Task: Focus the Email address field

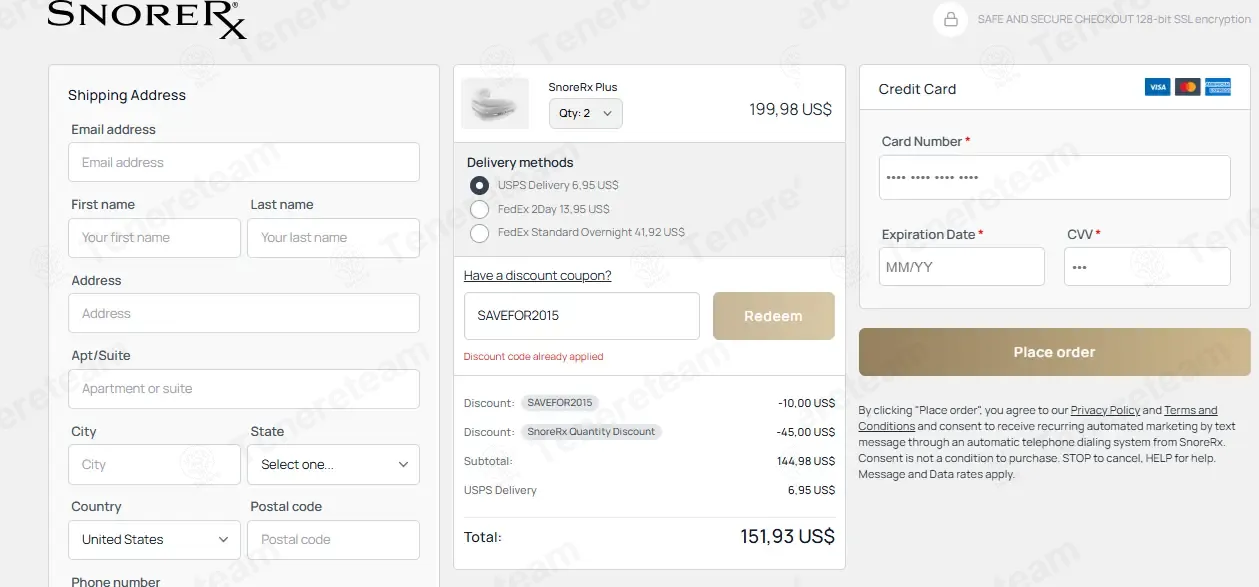Action: [244, 162]
